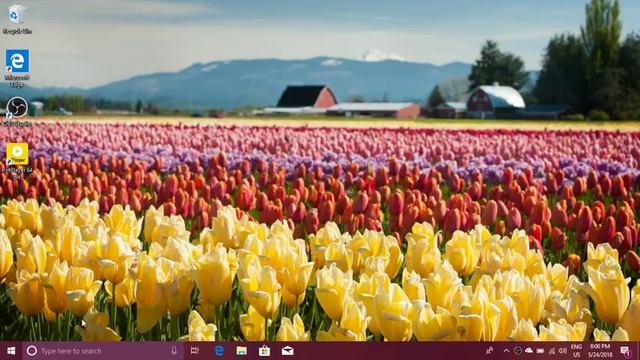The image size is (640, 360).
Task: Switch input language via ENG US indicator
Action: coord(576,351)
